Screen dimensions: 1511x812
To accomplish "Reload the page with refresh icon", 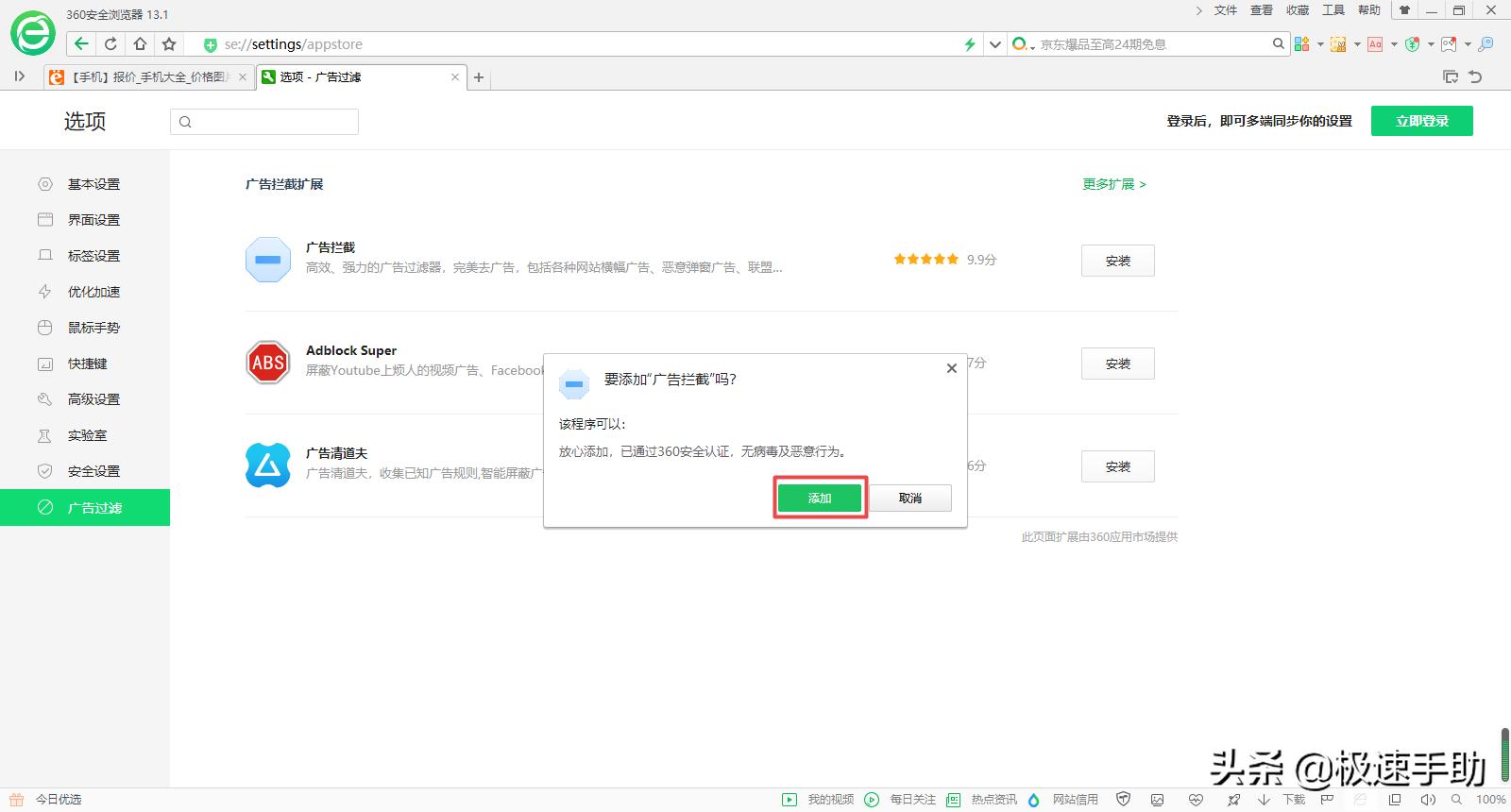I will pyautogui.click(x=110, y=43).
